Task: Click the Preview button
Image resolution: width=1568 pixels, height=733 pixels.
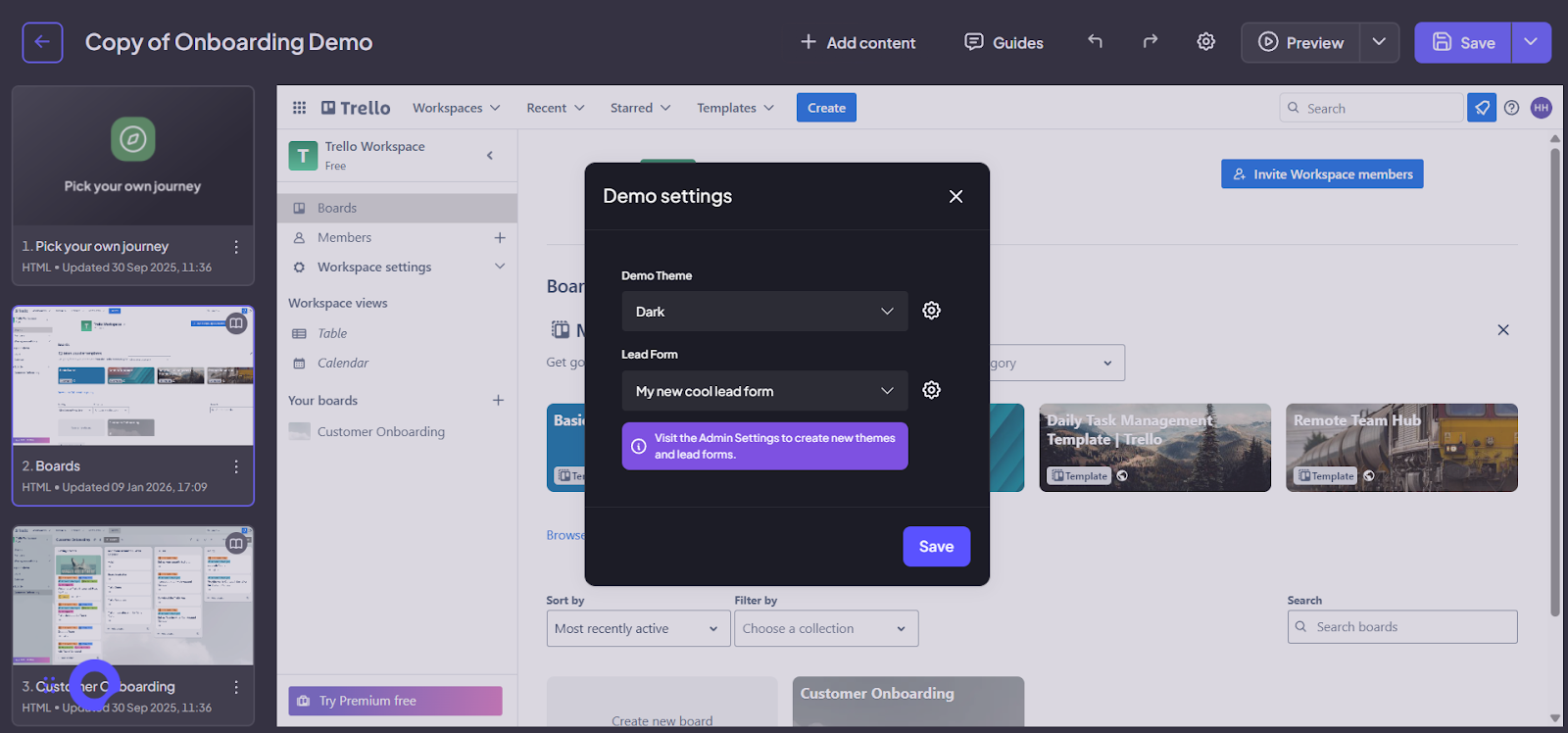Action: pyautogui.click(x=1300, y=42)
